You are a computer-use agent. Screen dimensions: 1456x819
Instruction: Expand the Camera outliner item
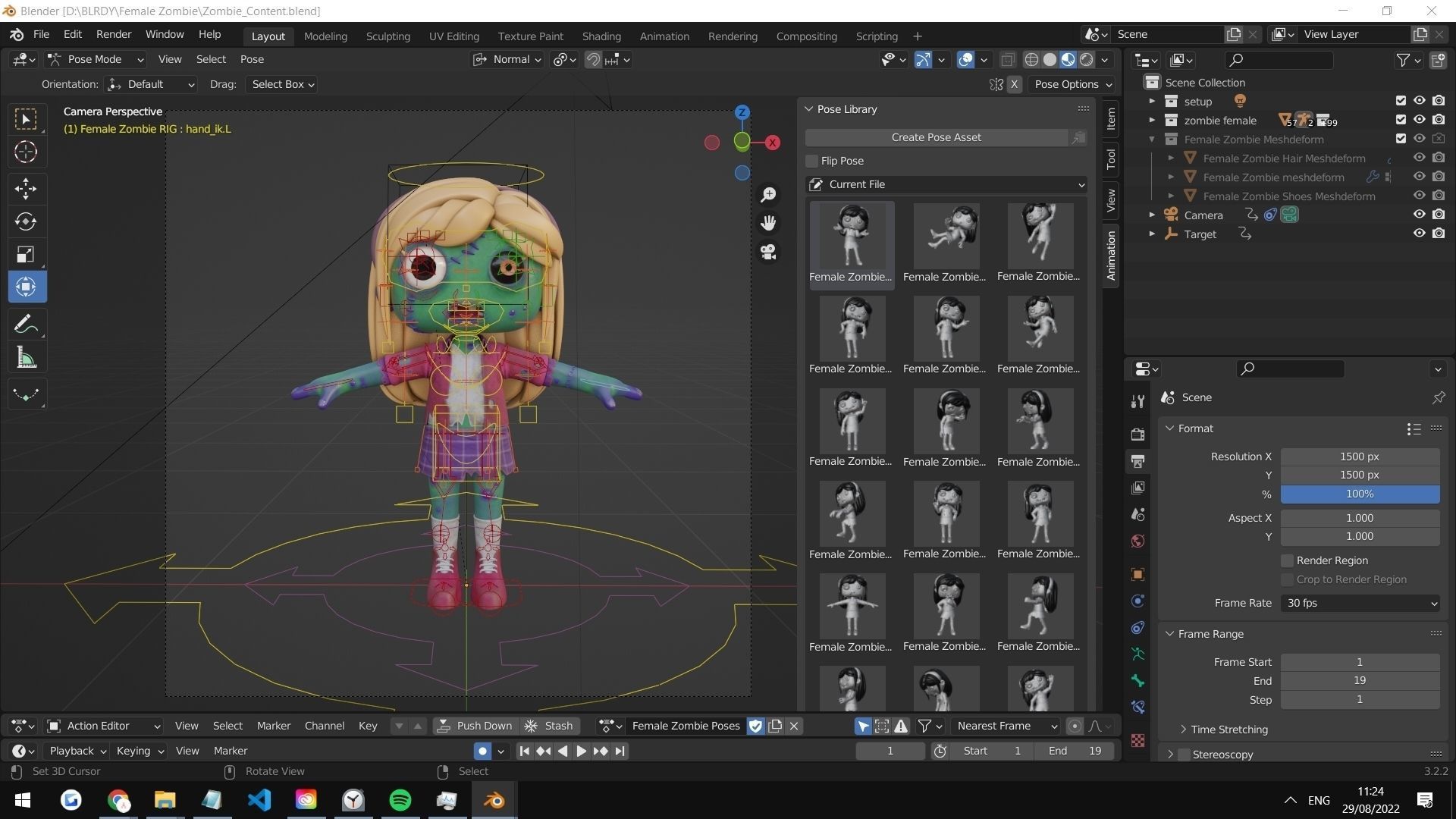click(x=1152, y=215)
